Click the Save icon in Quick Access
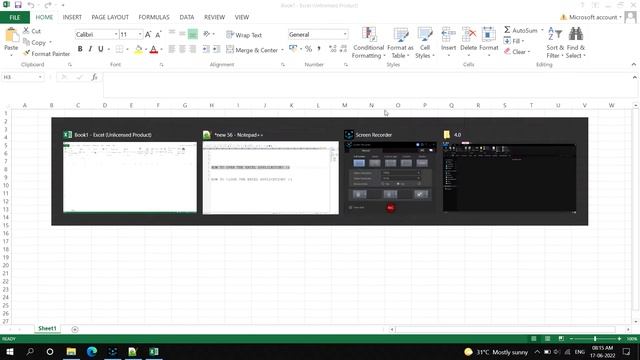The height and width of the screenshot is (360, 640). [x=18, y=5]
